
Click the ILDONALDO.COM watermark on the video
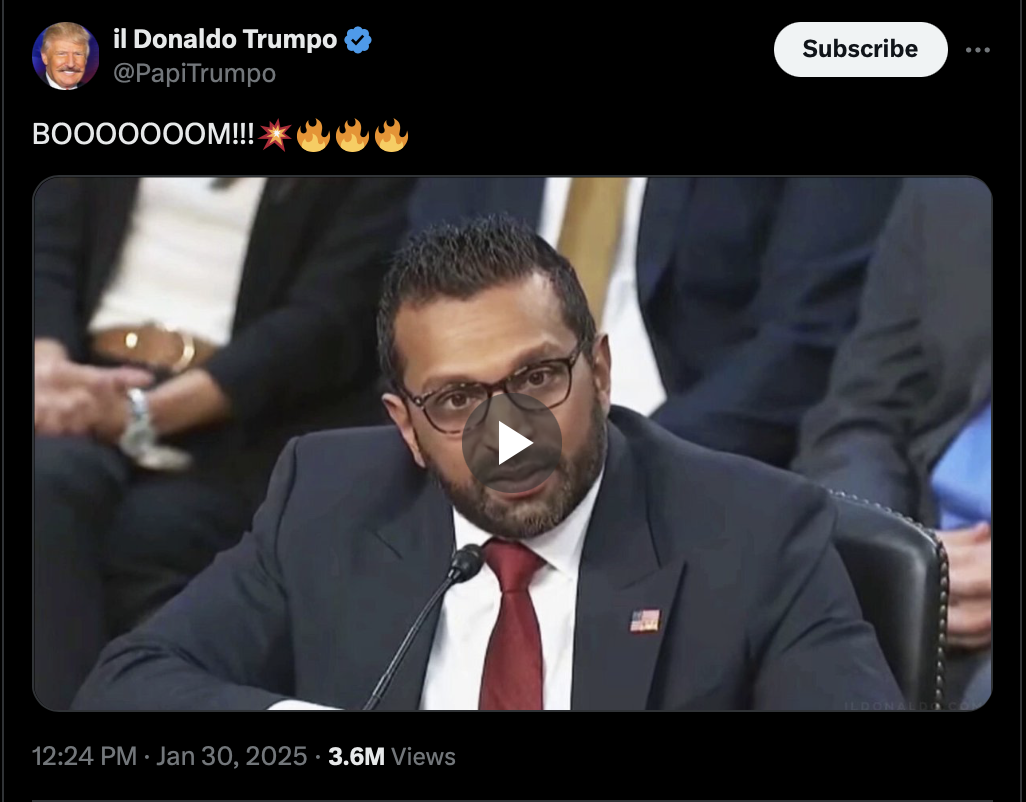(x=911, y=706)
